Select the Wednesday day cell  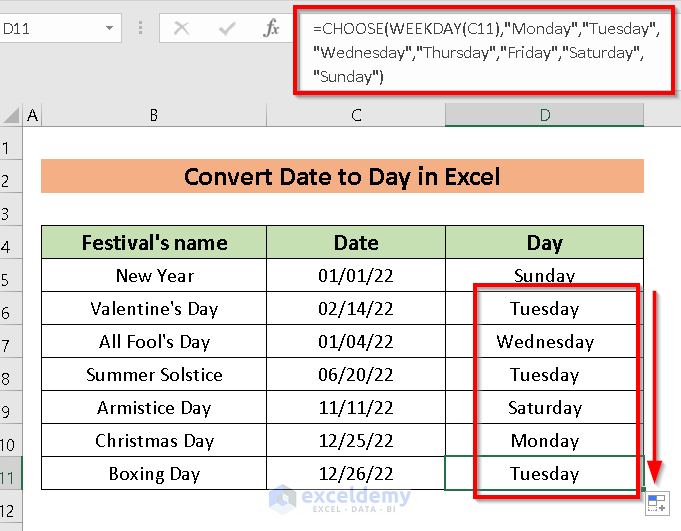545,342
